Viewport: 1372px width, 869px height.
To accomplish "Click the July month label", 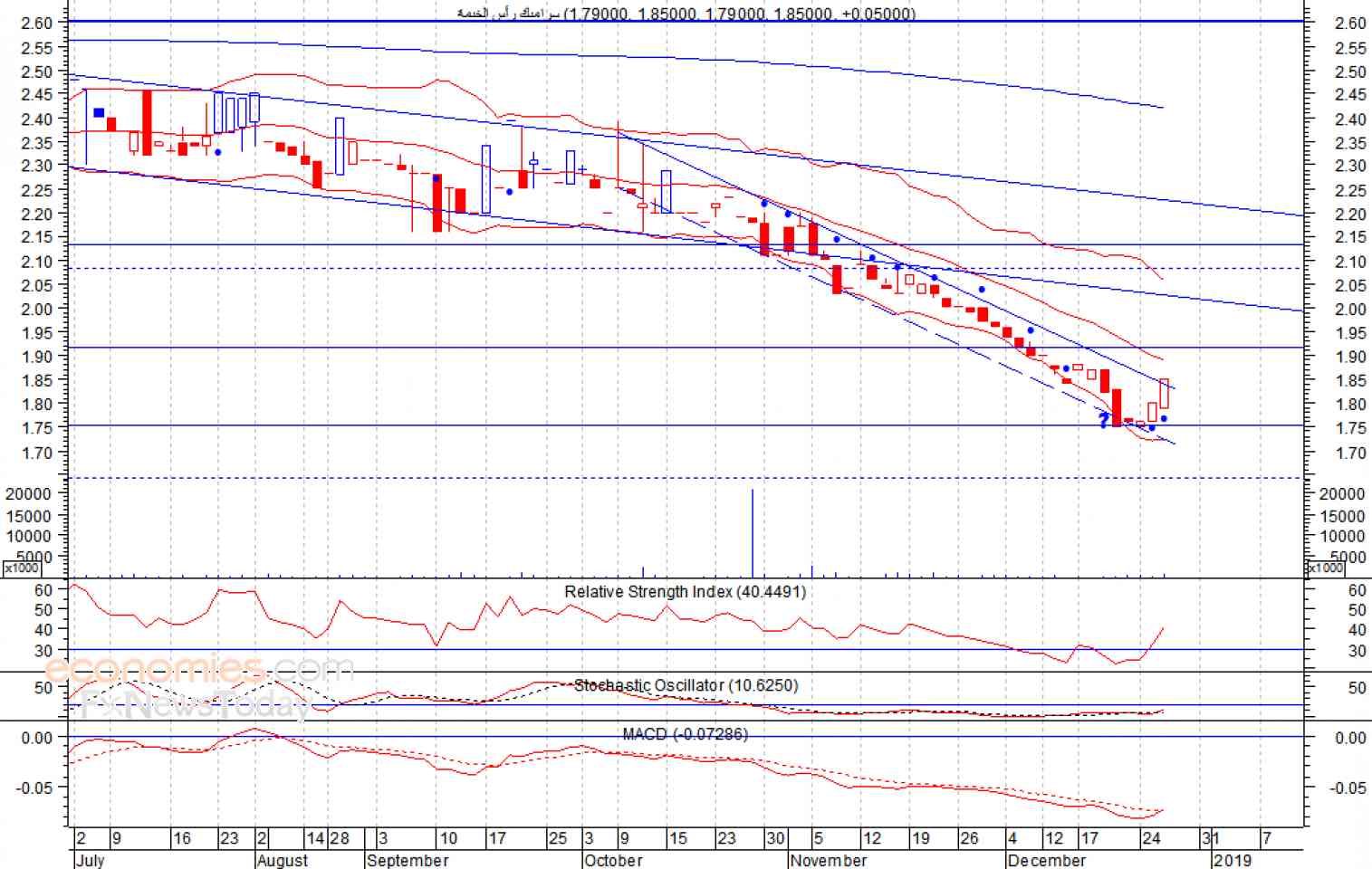I will [91, 860].
